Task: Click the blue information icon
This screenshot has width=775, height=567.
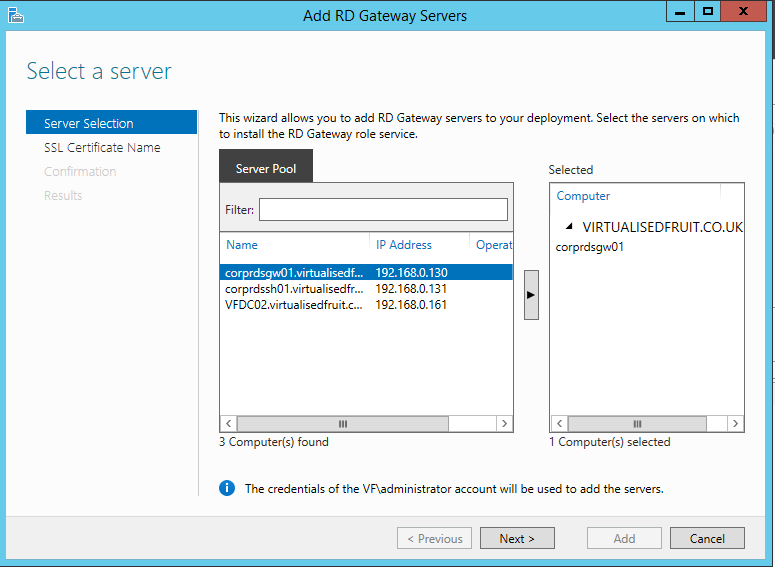Action: coord(227,488)
